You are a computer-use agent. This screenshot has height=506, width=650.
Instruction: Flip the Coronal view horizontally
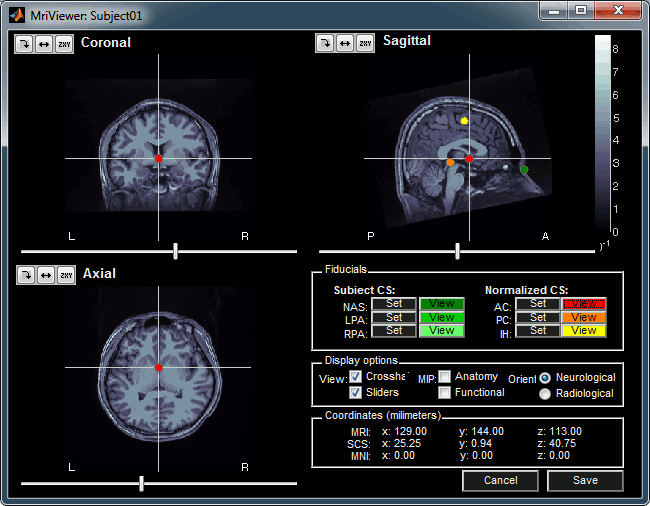pos(45,44)
